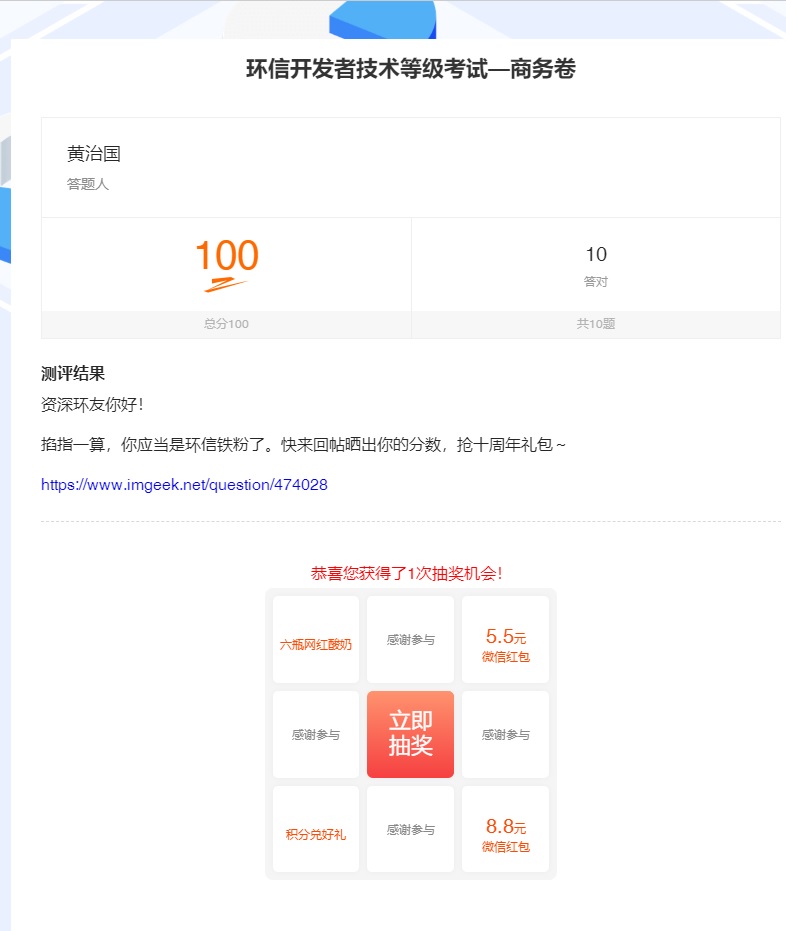
Task: Select the 六瓶网红酸奶 prize tile
Action: [316, 639]
